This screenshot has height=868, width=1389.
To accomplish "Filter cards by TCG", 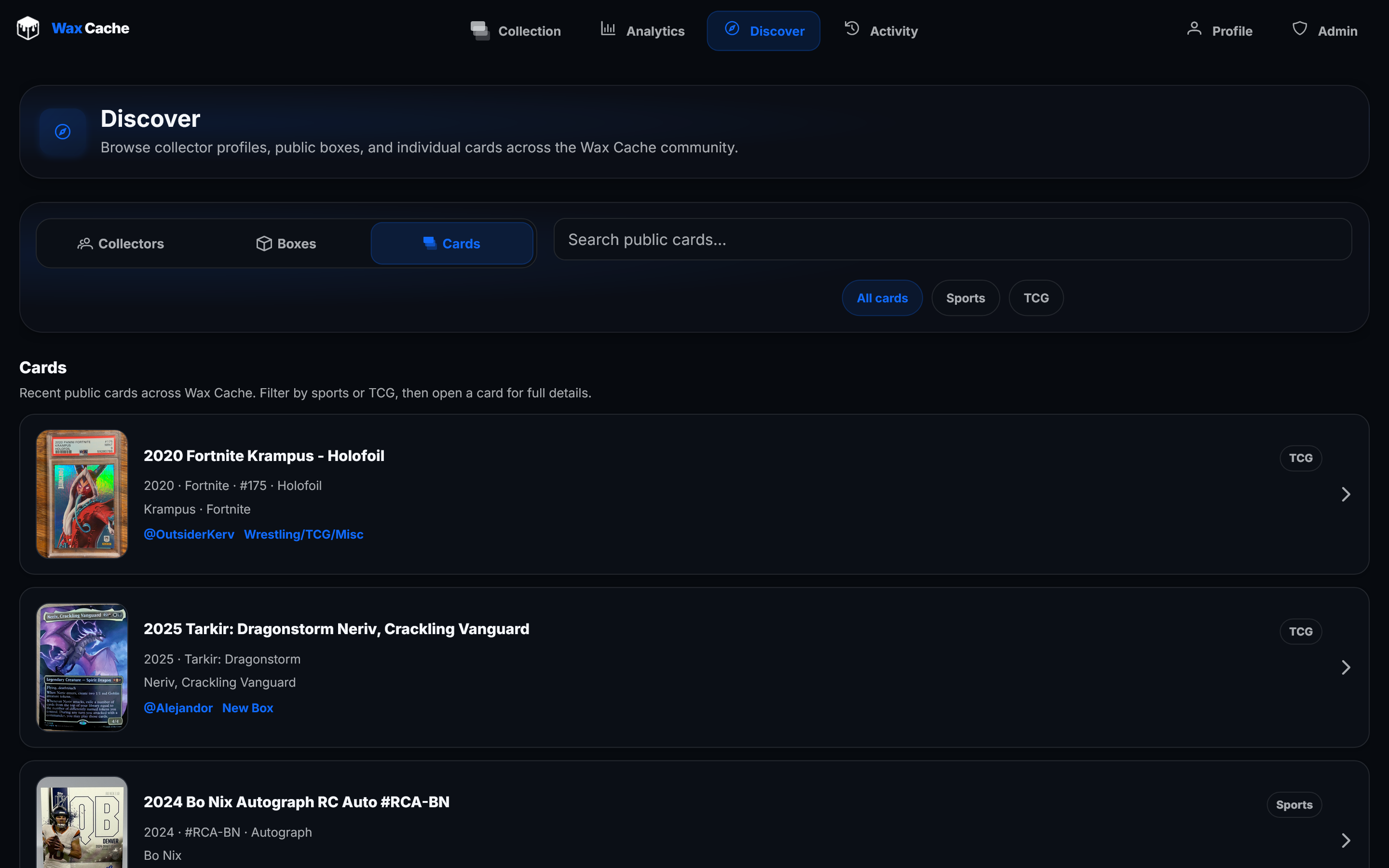I will pyautogui.click(x=1036, y=298).
